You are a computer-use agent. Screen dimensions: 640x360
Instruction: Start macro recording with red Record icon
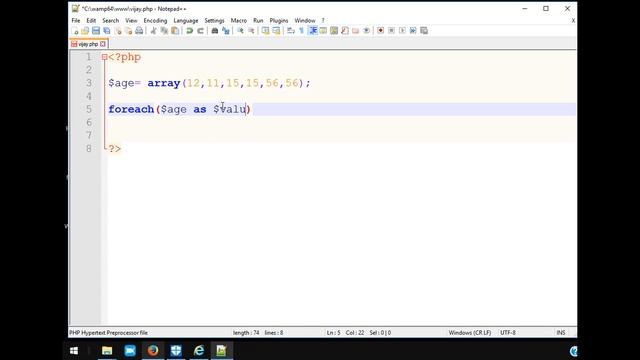point(380,31)
